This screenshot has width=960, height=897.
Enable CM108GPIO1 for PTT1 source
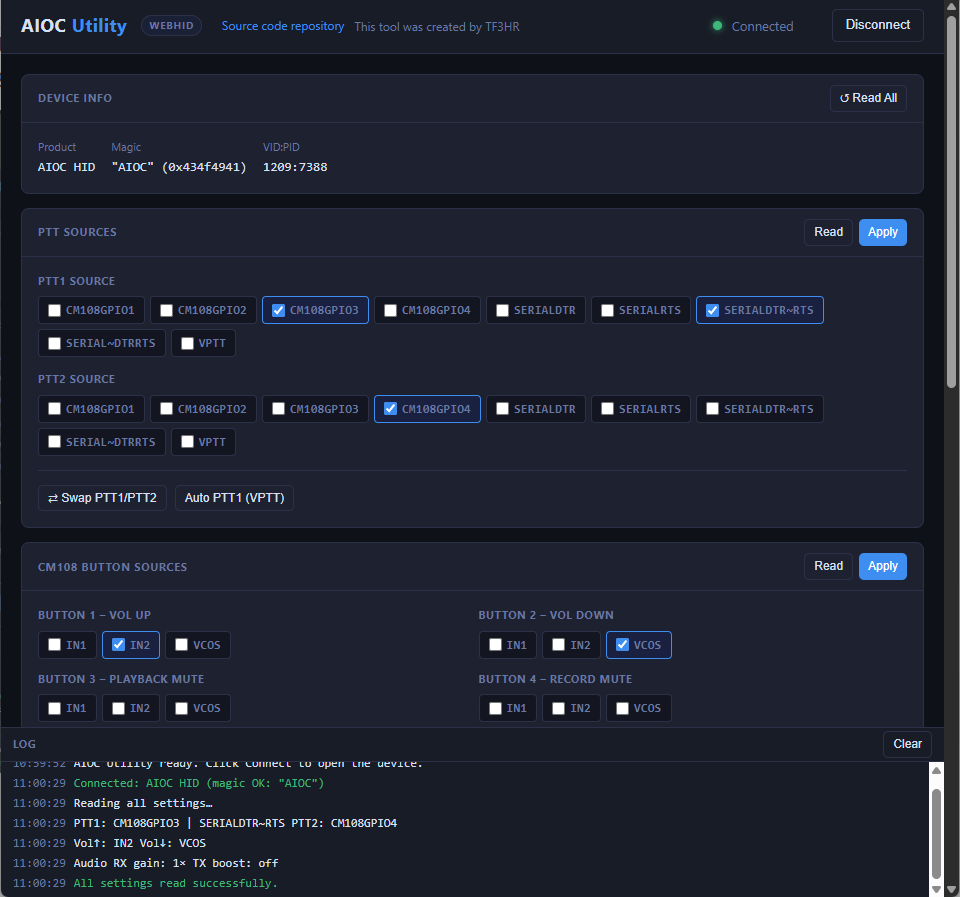[55, 311]
